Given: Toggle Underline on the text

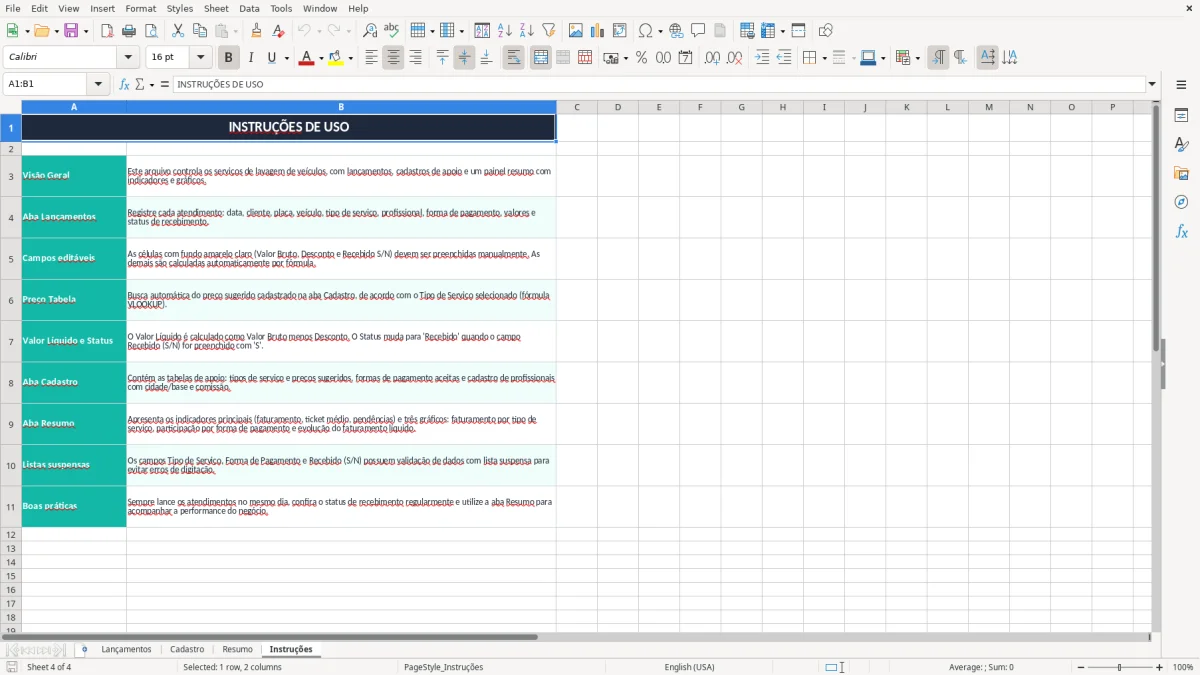Looking at the screenshot, I should [271, 58].
